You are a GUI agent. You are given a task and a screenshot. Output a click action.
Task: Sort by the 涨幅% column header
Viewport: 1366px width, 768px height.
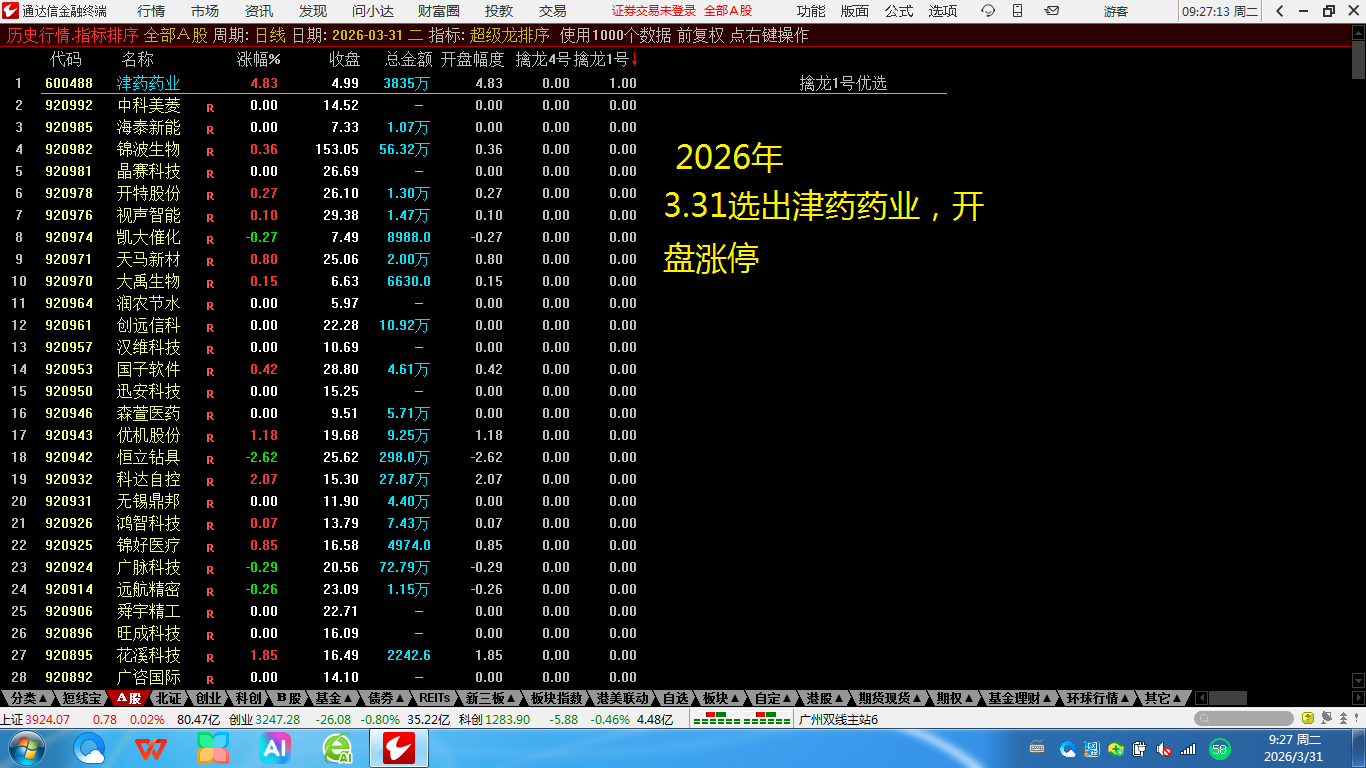tap(259, 59)
